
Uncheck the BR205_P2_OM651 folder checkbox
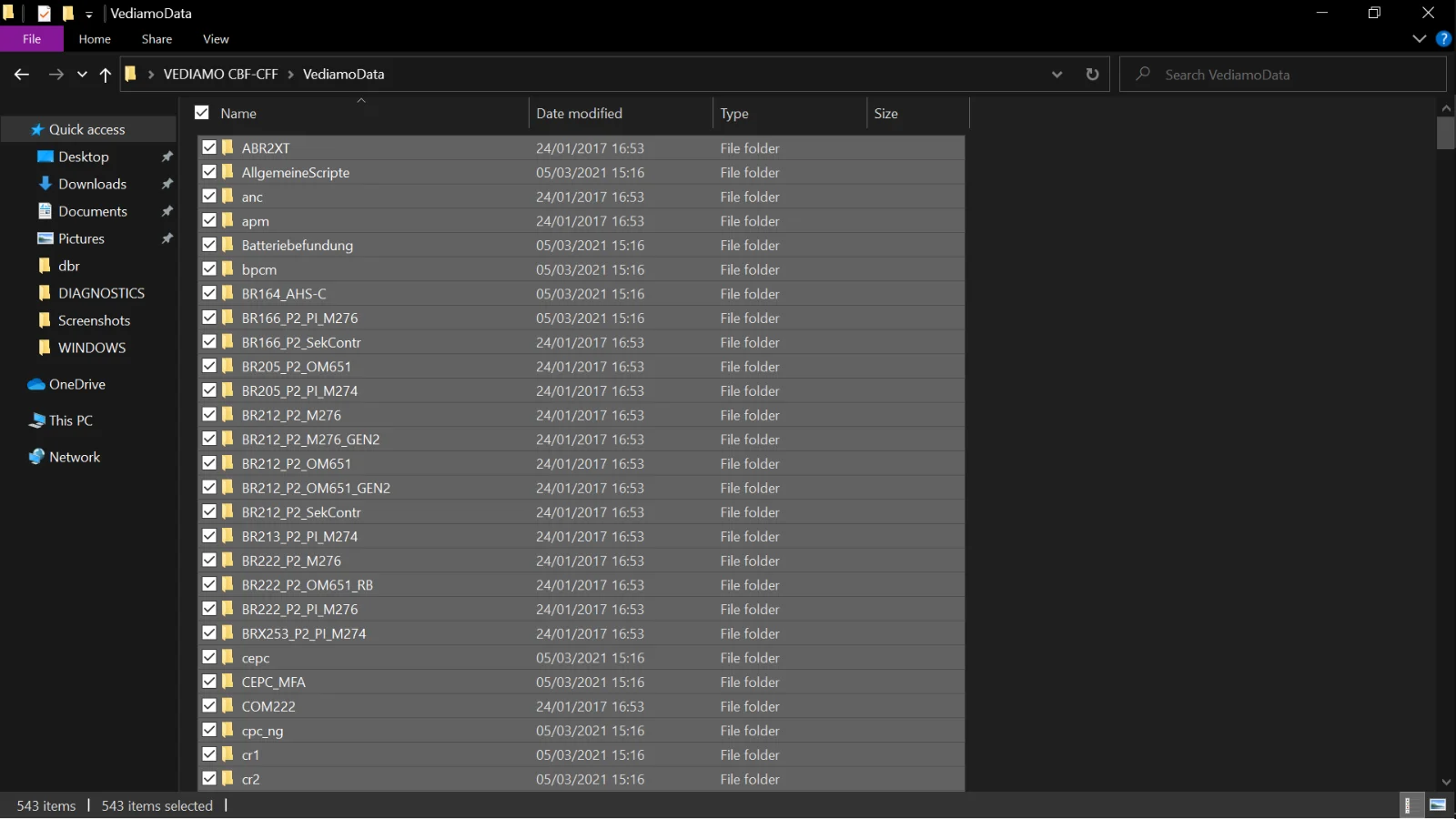point(209,366)
